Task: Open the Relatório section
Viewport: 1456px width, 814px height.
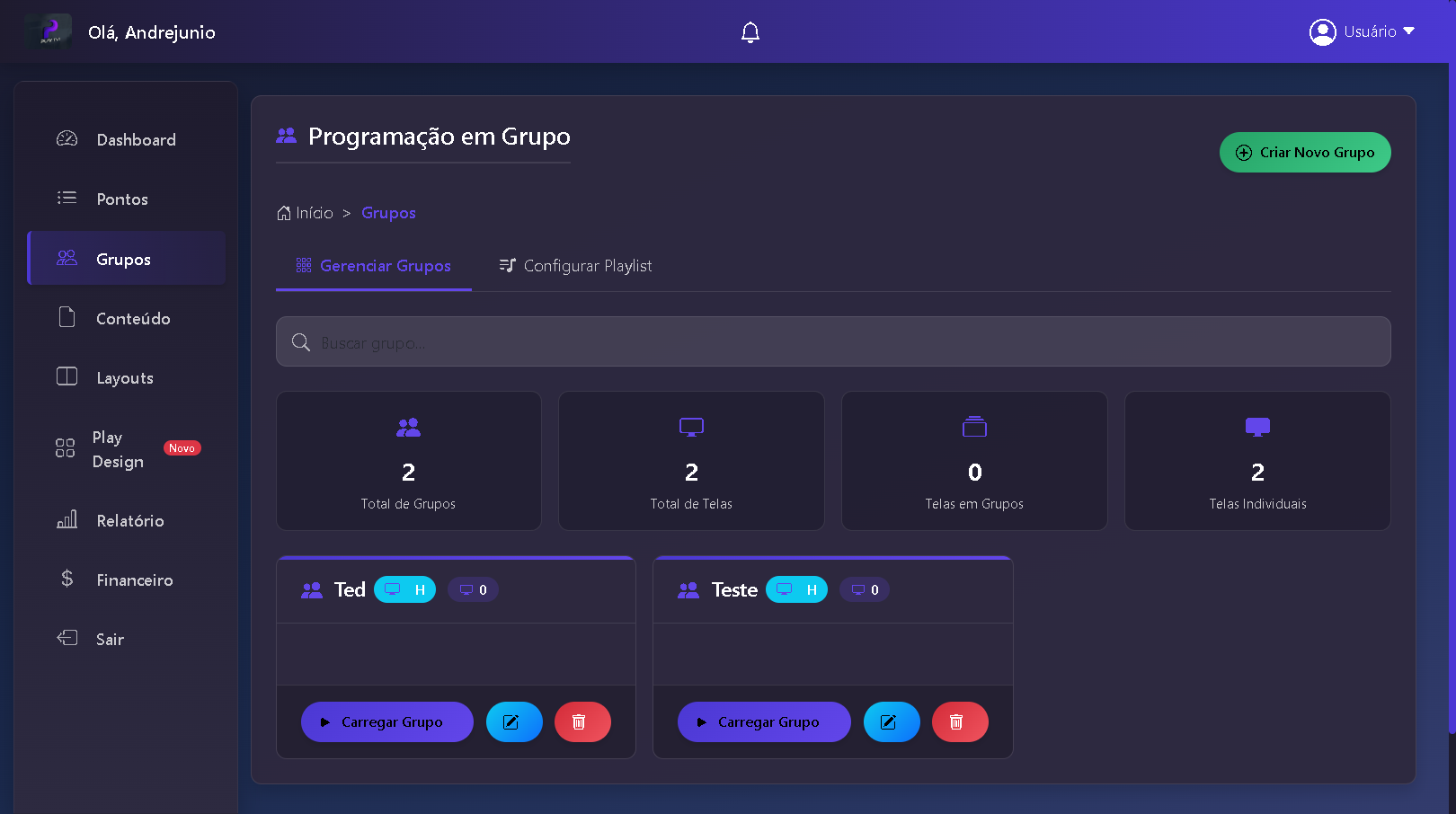Action: 129,520
